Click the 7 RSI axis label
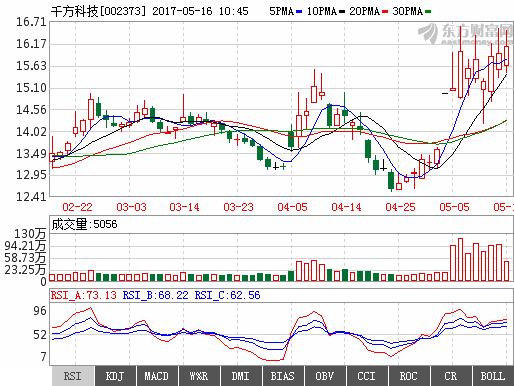The image size is (514, 386). tap(43, 357)
